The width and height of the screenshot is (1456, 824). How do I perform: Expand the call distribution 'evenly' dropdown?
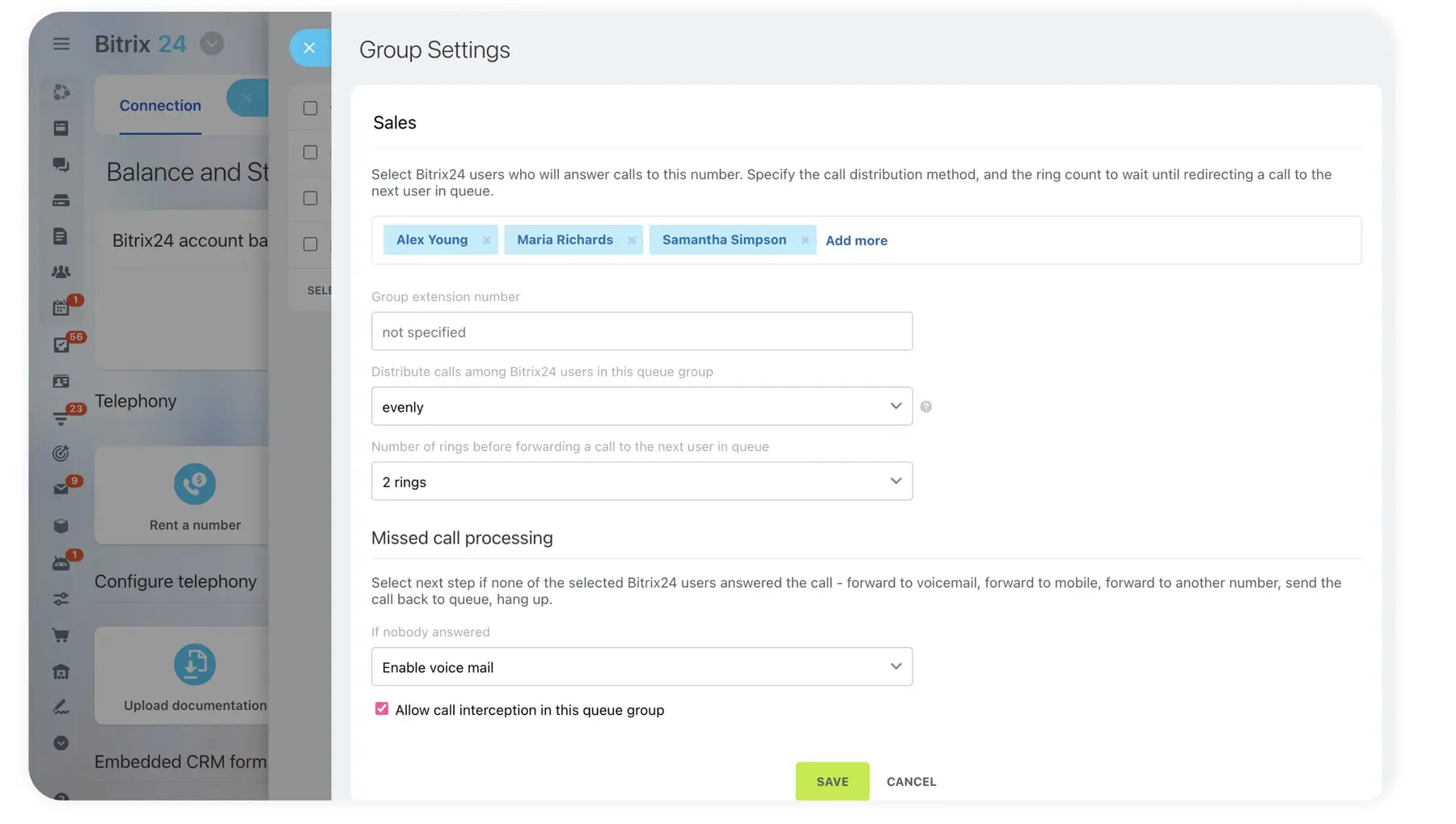click(641, 407)
